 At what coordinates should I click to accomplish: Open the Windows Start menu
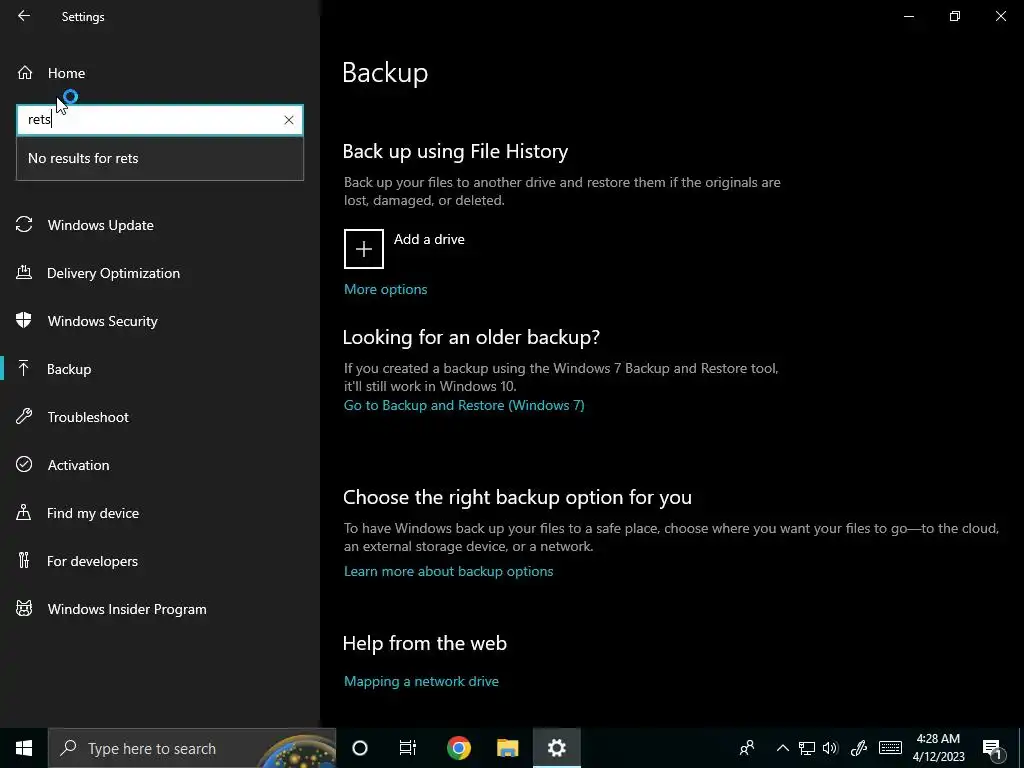tap(24, 748)
